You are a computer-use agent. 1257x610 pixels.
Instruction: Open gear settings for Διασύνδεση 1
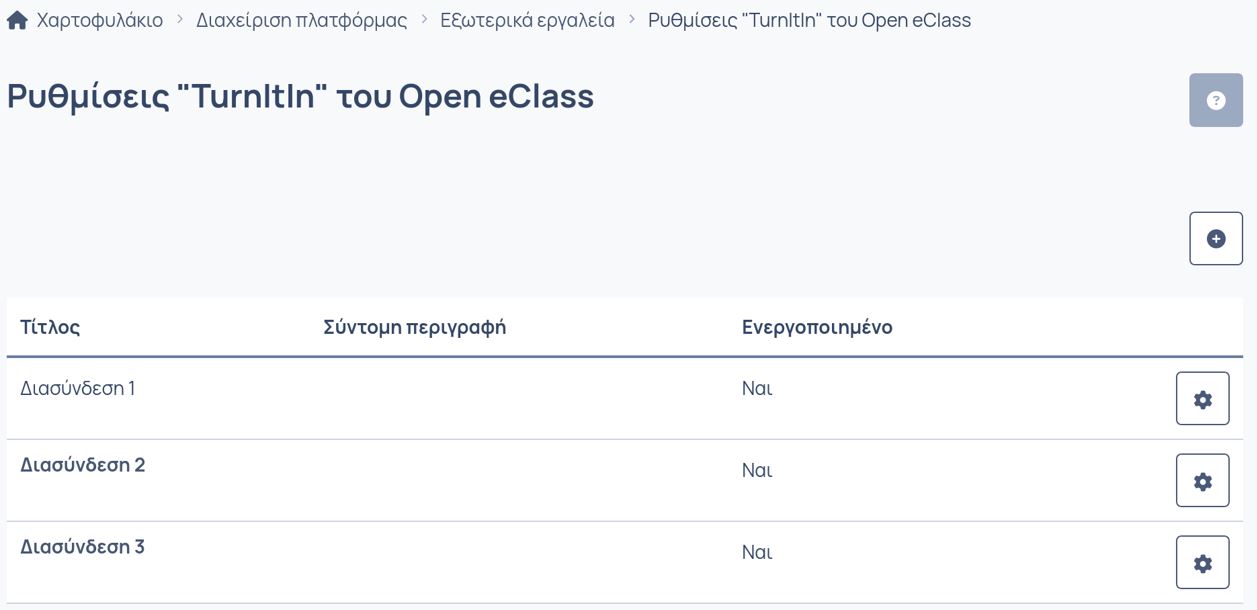tap(1202, 399)
